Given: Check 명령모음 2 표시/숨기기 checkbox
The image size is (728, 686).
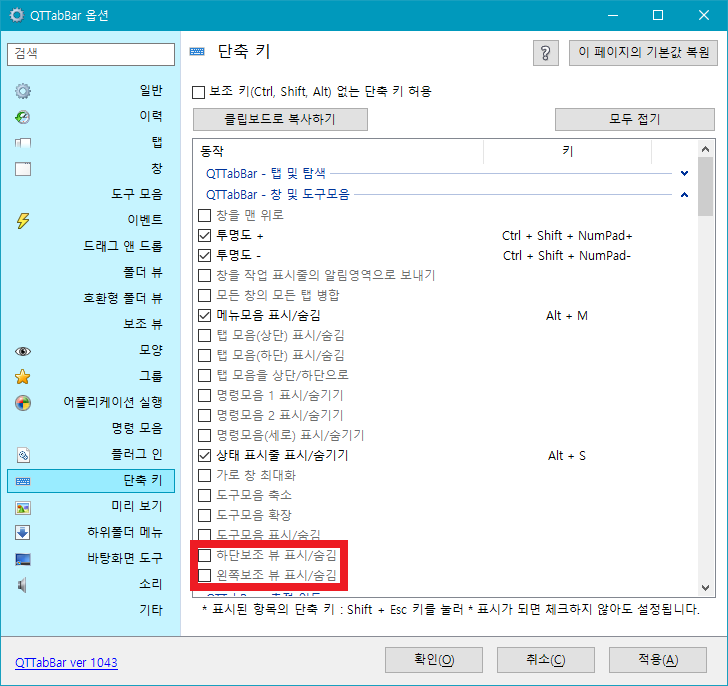Looking at the screenshot, I should 204,415.
